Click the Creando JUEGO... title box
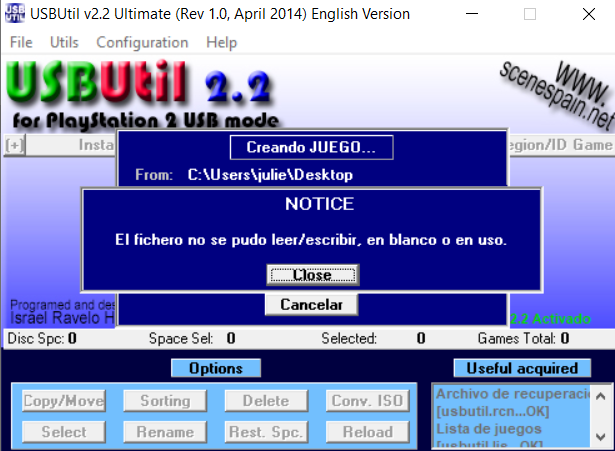Screen dimensions: 615x451 (311, 147)
